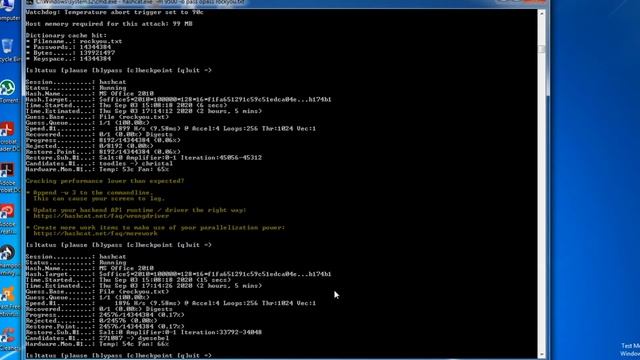Launch the Ashampoo desktop shortcut

(x=9, y=260)
